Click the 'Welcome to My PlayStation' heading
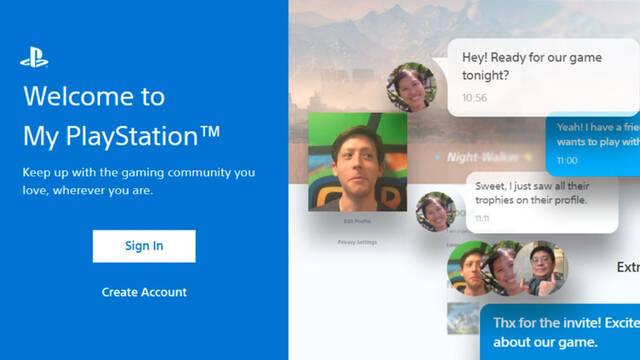Screen dimensions: 640x360 click(x=122, y=116)
